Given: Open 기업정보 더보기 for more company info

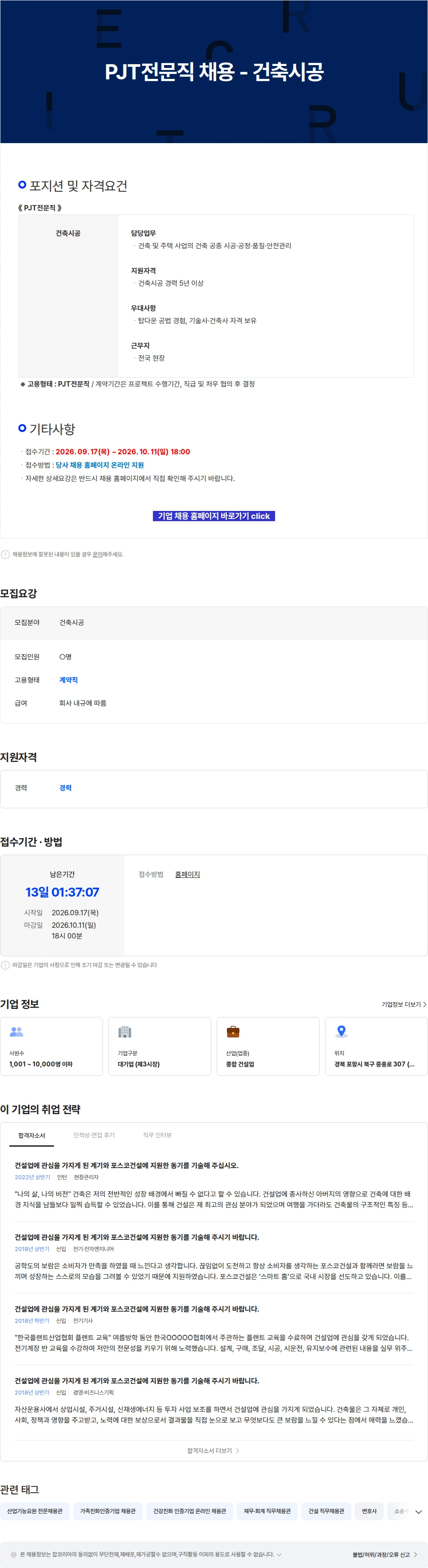Looking at the screenshot, I should [x=403, y=1004].
